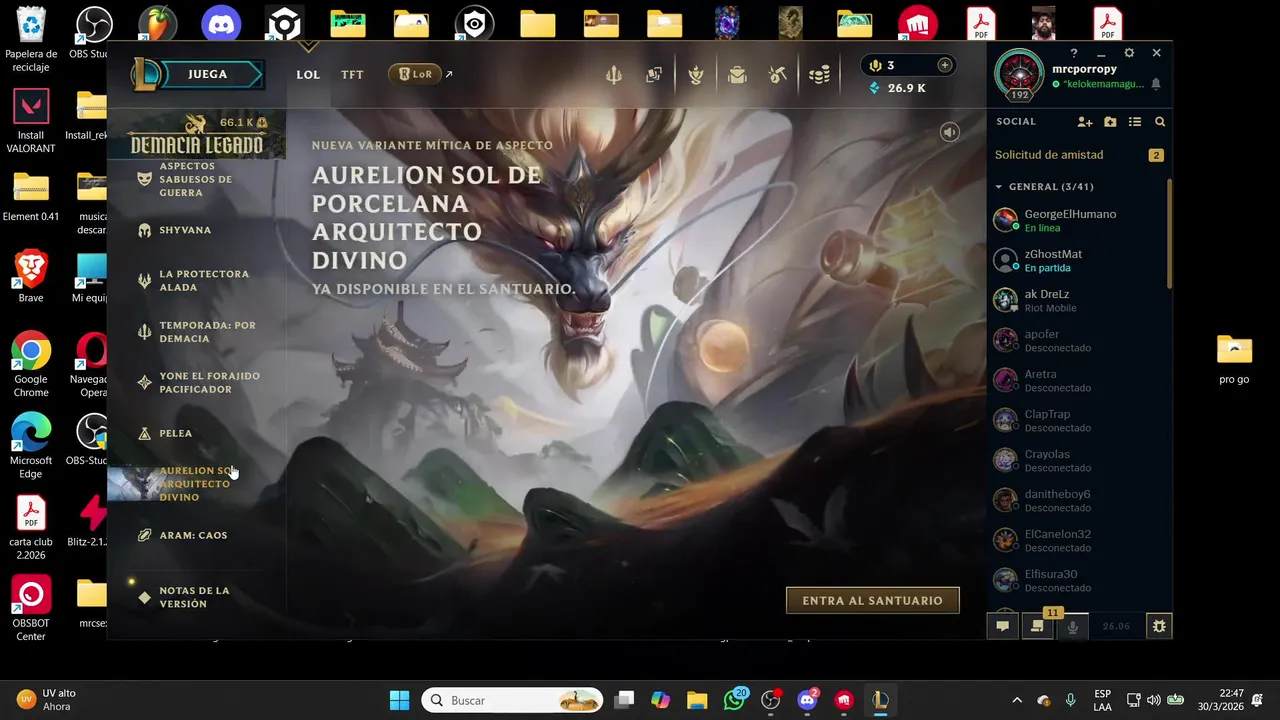This screenshot has height=720, width=1280.
Task: Open the Install VALORANT desktop shortcut
Action: click(x=31, y=121)
